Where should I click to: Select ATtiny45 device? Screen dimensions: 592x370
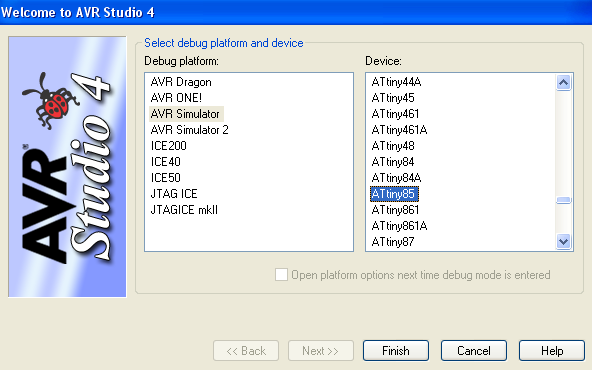pos(393,98)
